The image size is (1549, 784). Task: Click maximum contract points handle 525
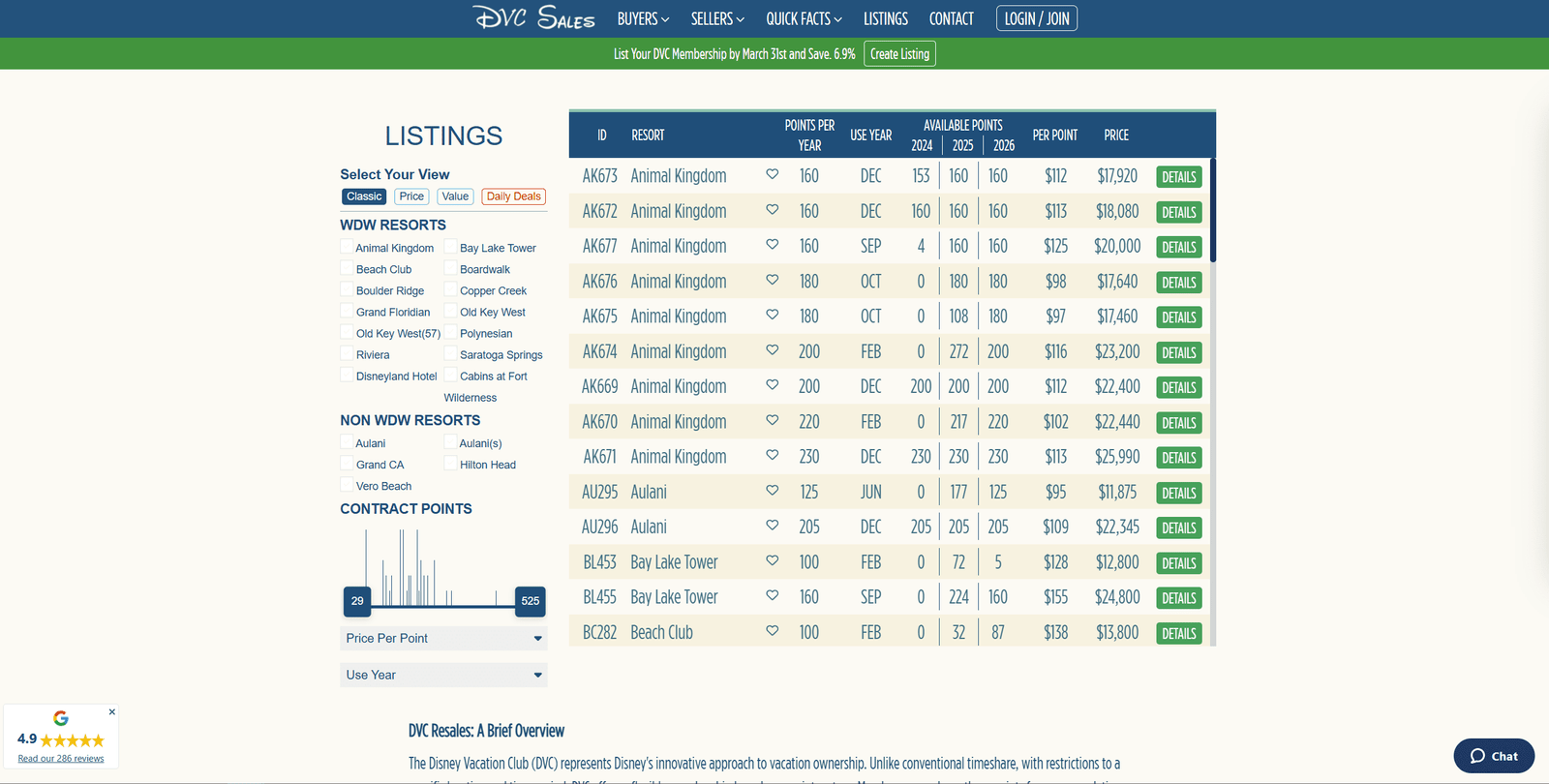pos(530,601)
